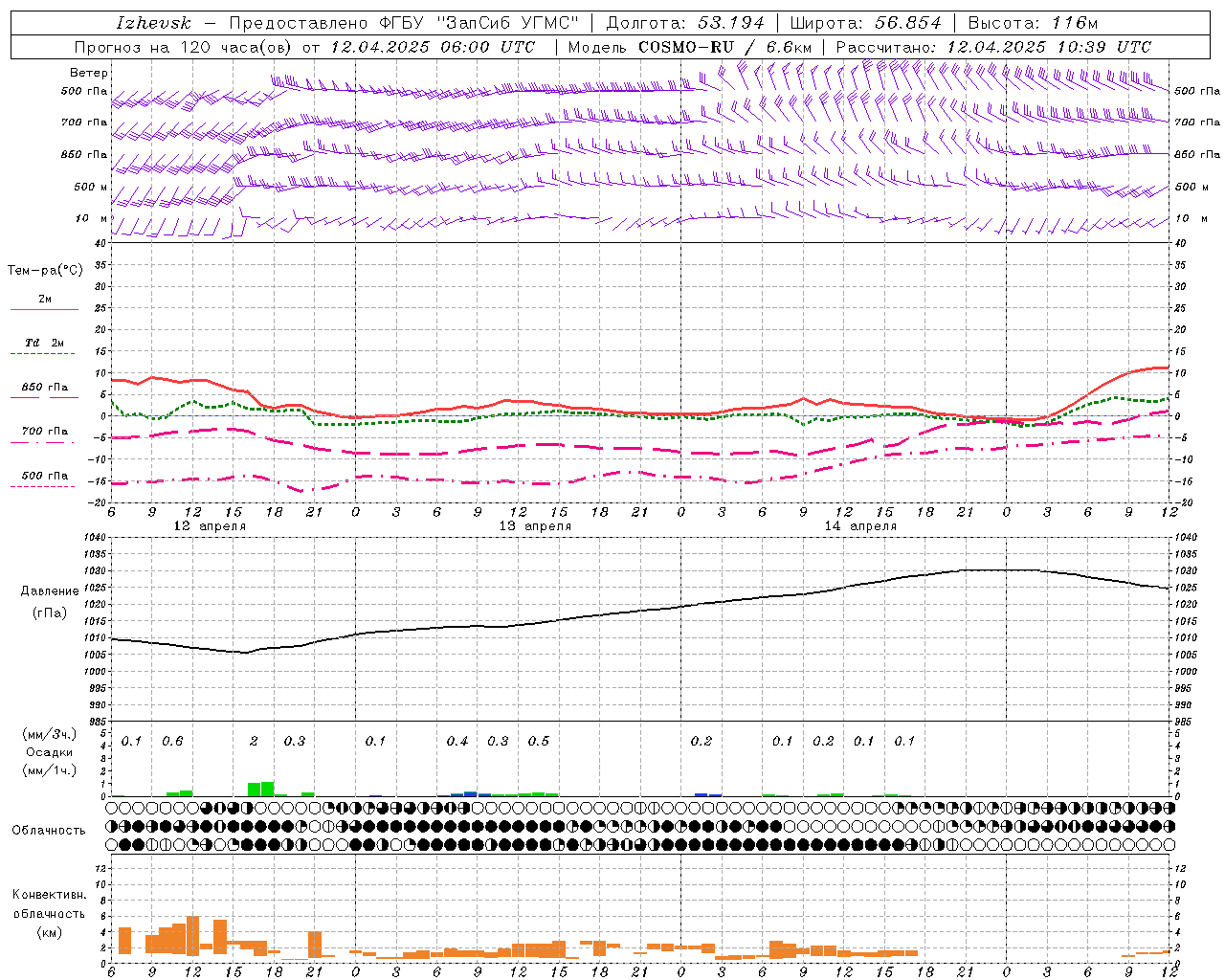The height and width of the screenshot is (980, 1225).
Task: Click the 'Высота: 116м' elevation text
Action: click(1033, 23)
